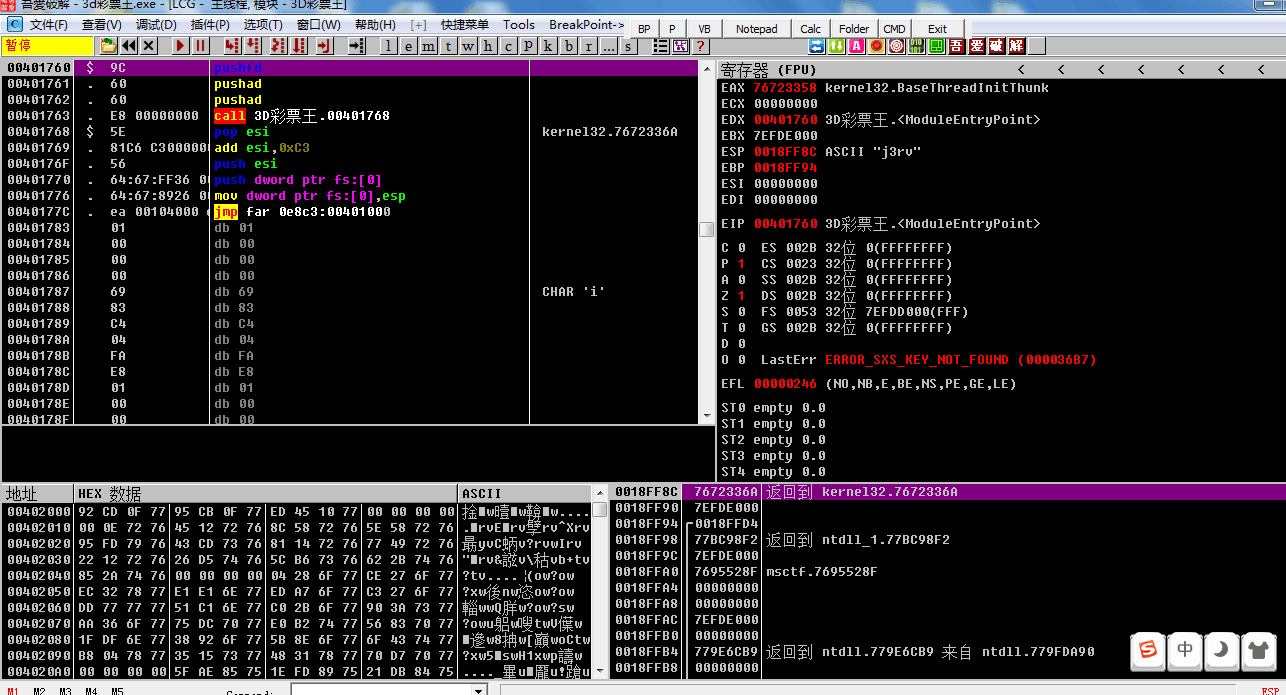Screen dimensions: 1286x695
Task: Show CPU window with 'c' button
Action: 508,46
